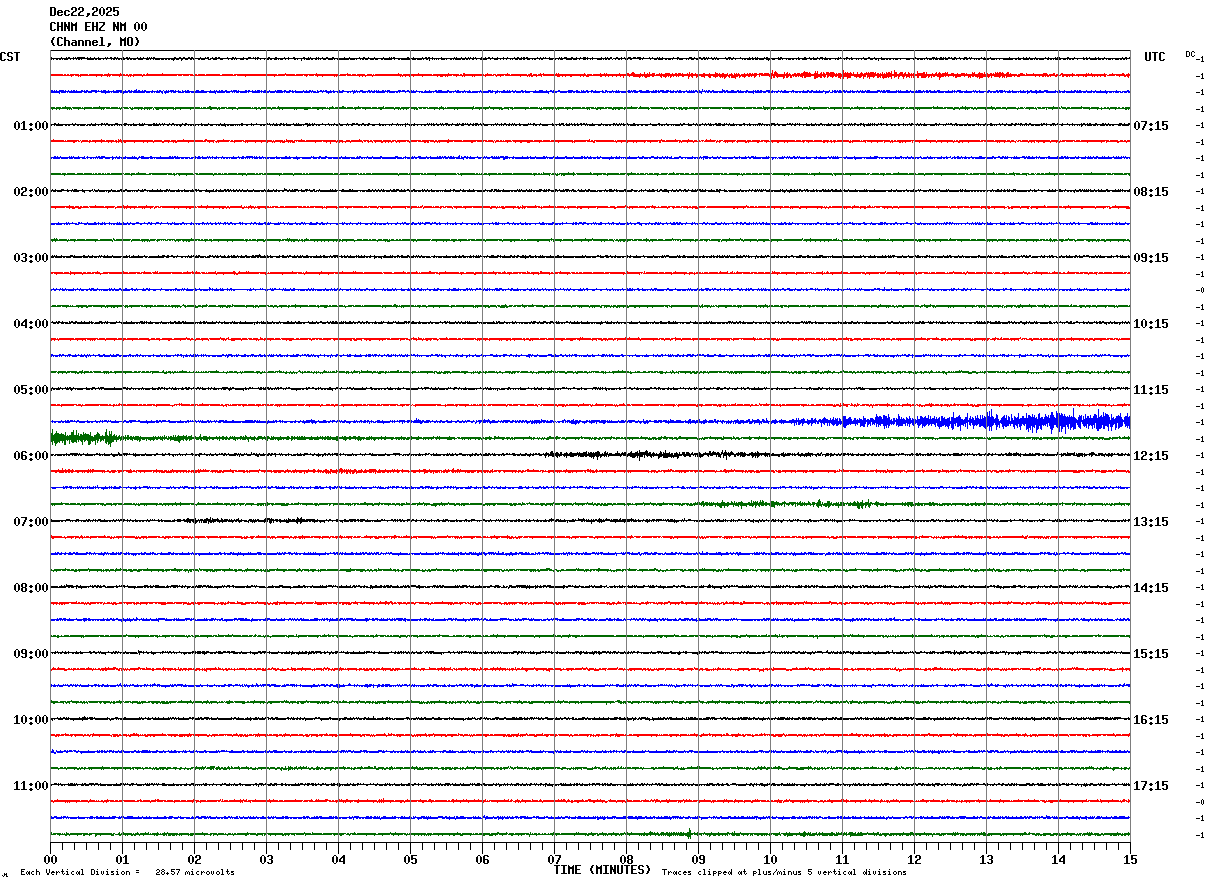
Task: Click the green disturbance before the 07:00 row
Action: pos(790,504)
